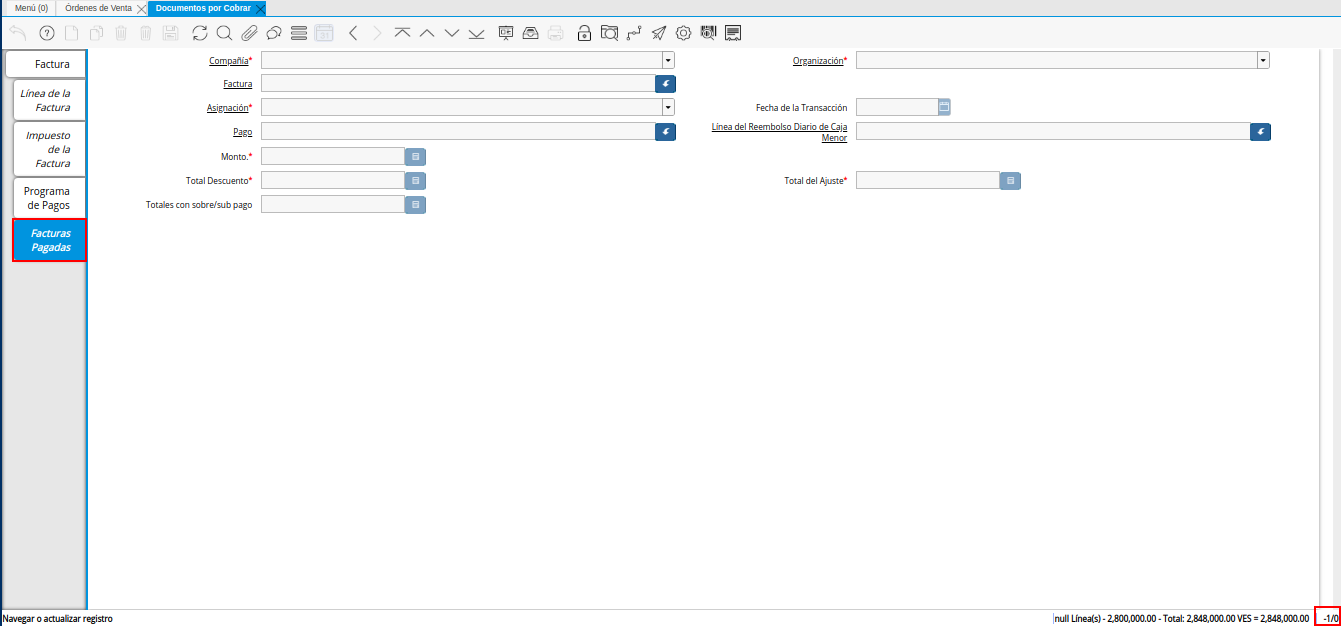The image size is (1341, 626).
Task: Open Product Info barcode icon
Action: point(708,33)
